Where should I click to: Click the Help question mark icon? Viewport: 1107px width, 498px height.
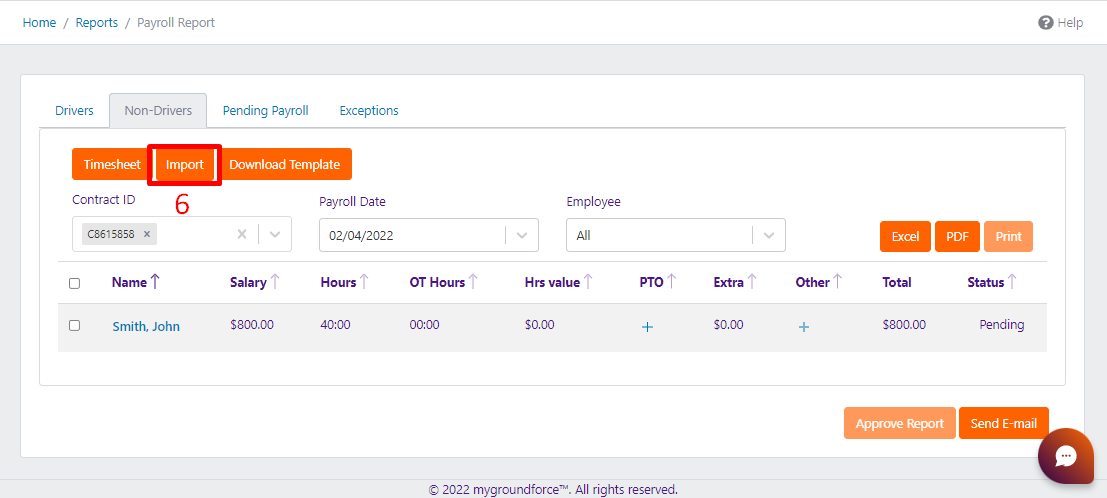(x=1045, y=22)
